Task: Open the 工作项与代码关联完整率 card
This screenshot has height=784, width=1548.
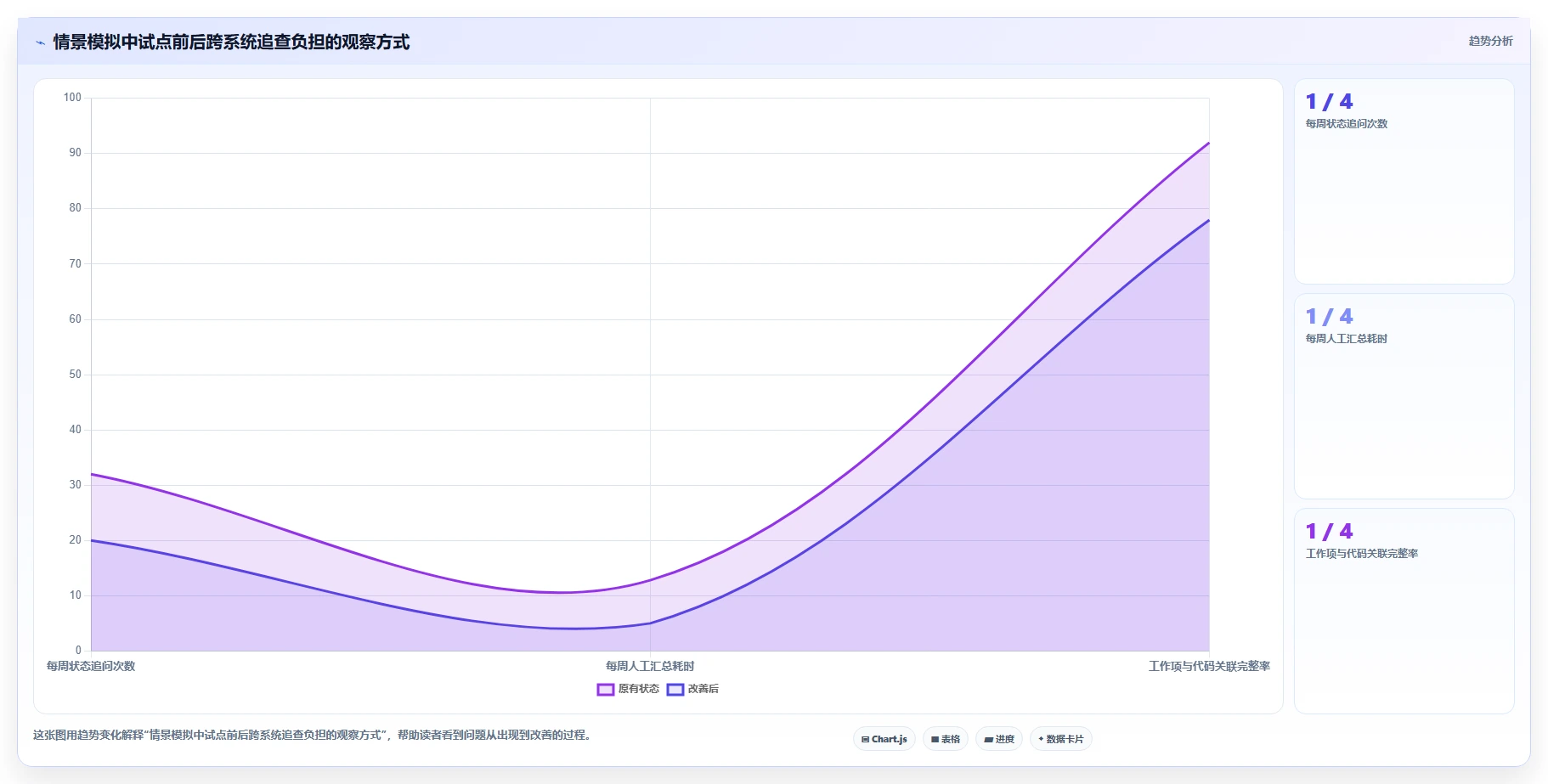Action: pyautogui.click(x=1404, y=612)
